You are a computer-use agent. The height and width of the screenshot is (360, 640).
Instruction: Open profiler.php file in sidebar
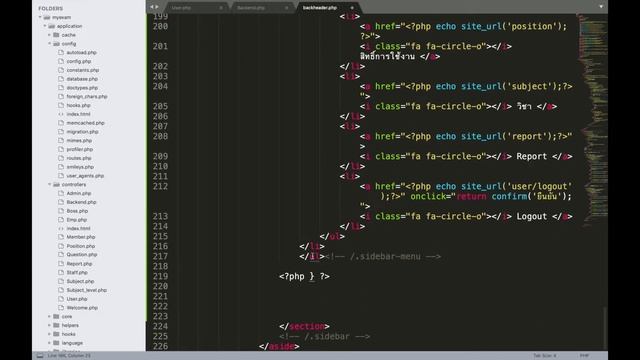[x=80, y=149]
